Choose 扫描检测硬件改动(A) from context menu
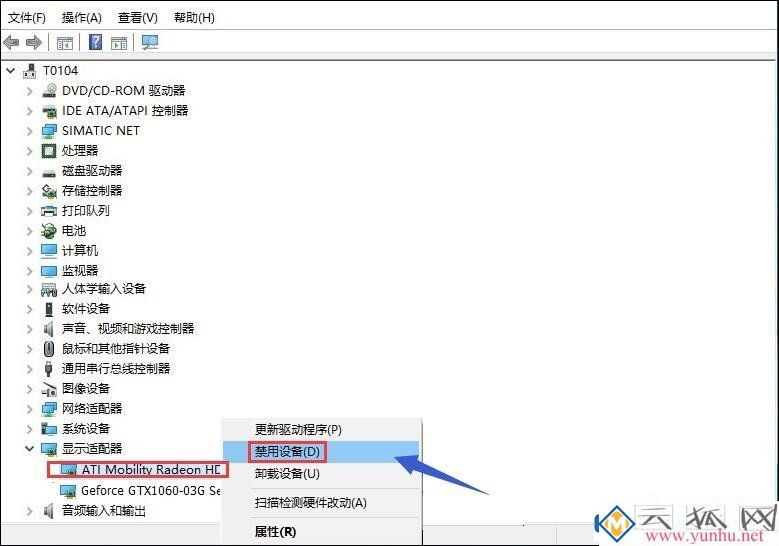 click(321, 503)
